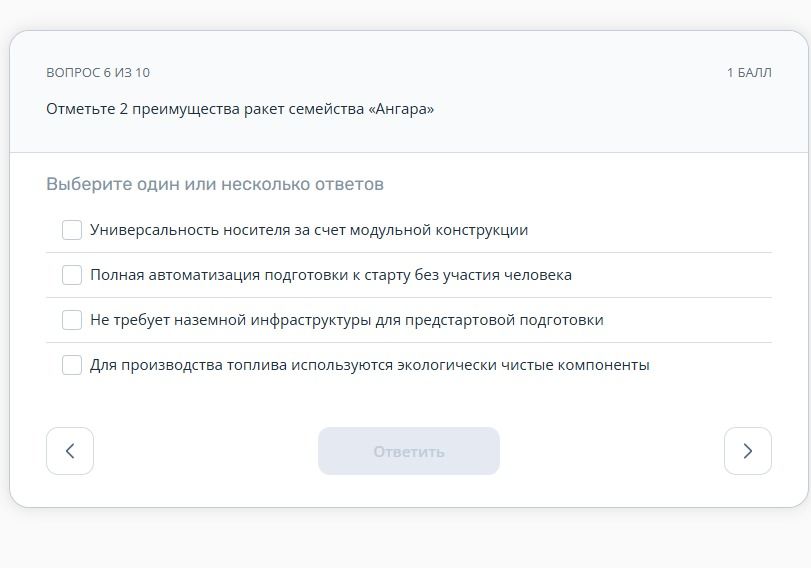Click answer text 'Полная автоматизация подготовки к старту'

pyautogui.click(x=250, y=275)
